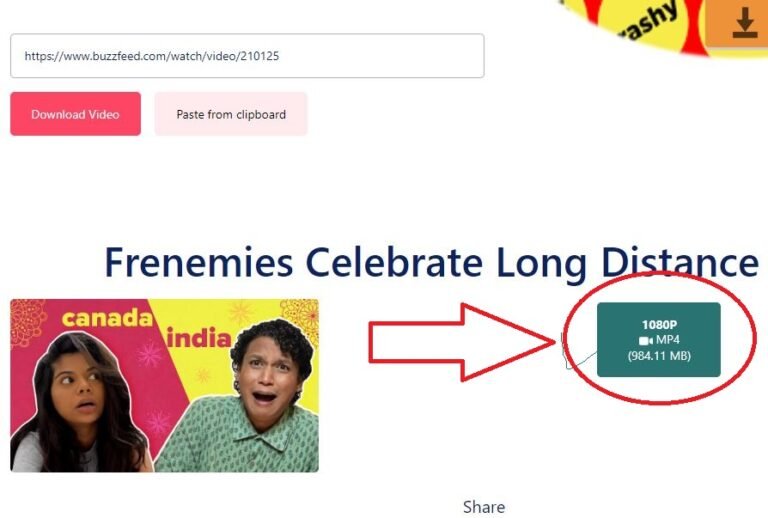
Task: Click the "india" text in the thumbnail
Action: [199, 338]
